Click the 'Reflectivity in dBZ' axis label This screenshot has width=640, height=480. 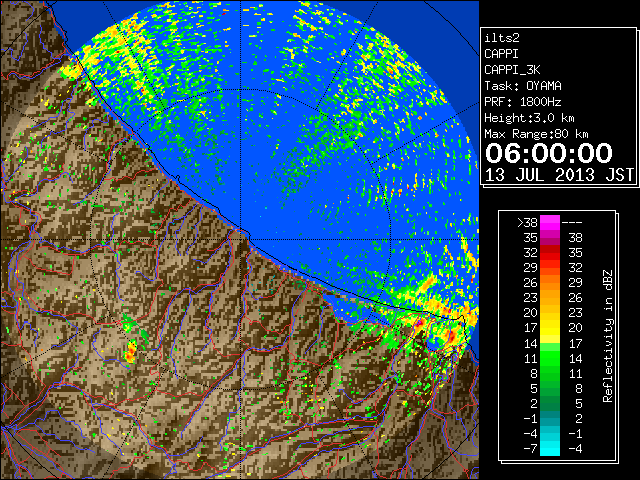[608, 336]
